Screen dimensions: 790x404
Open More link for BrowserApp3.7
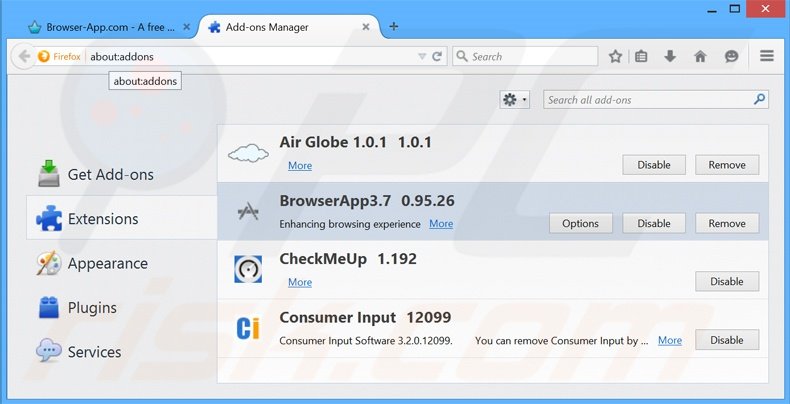pyautogui.click(x=441, y=224)
